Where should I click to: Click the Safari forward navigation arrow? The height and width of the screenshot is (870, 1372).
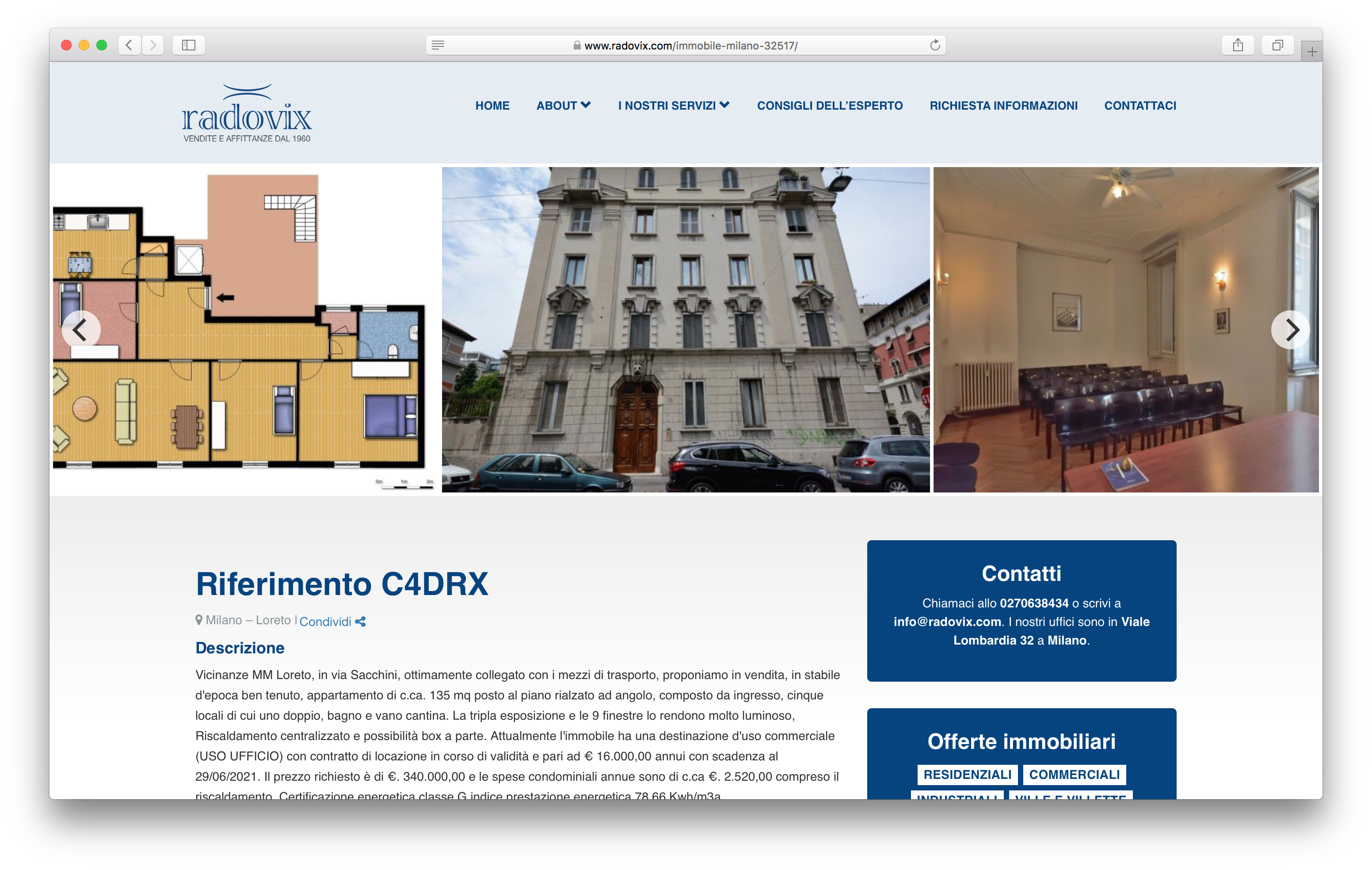(152, 45)
